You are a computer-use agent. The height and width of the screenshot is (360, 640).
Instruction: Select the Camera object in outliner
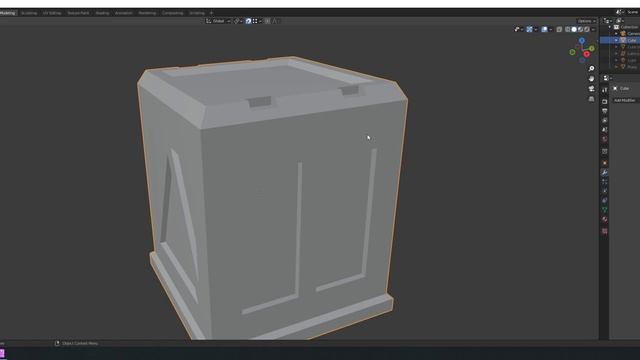pos(620,33)
